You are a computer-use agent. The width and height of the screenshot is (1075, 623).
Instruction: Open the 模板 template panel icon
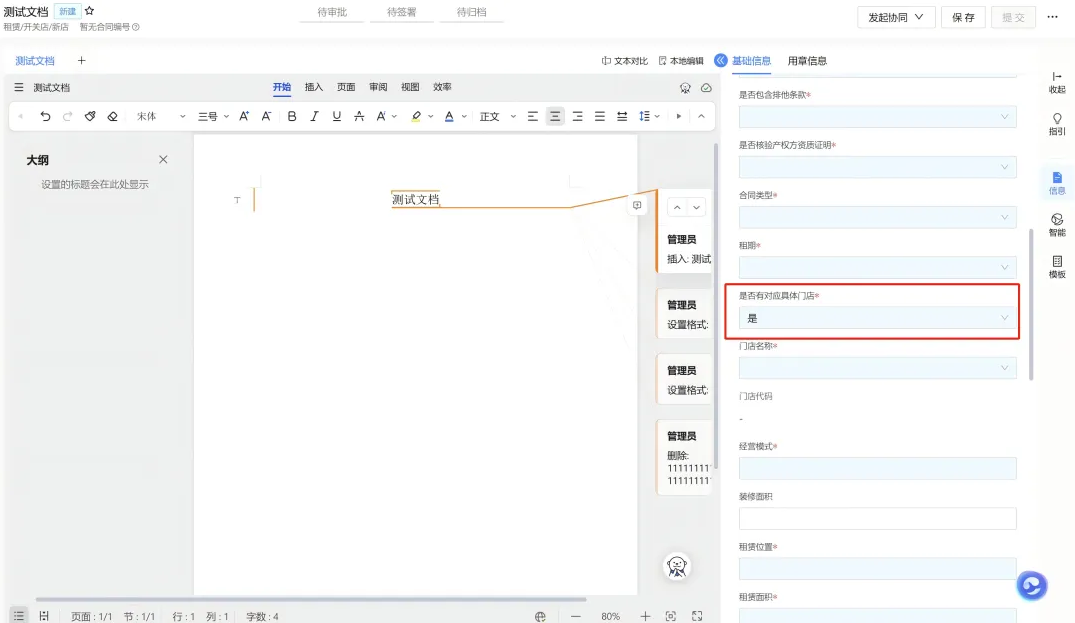click(x=1057, y=267)
